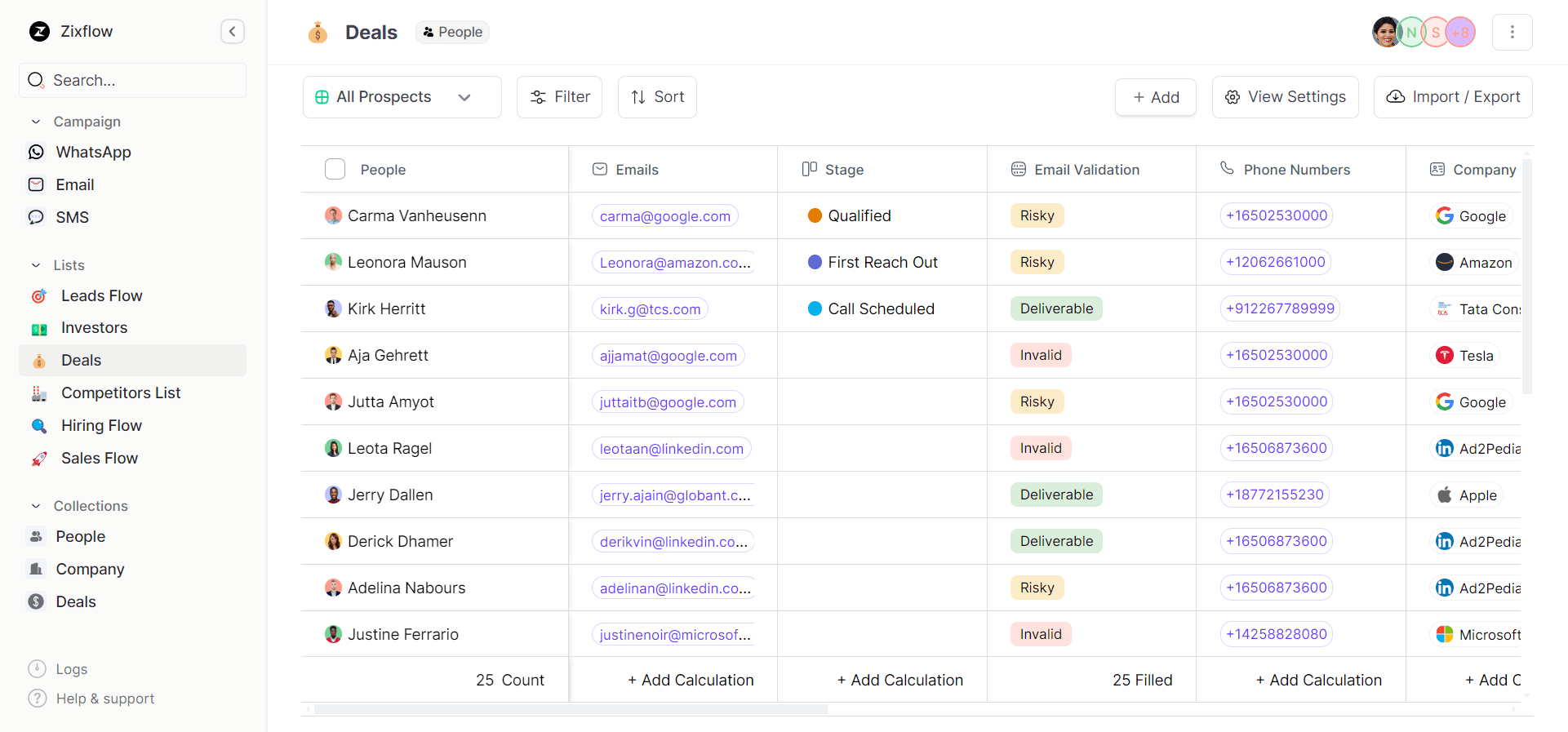Viewport: 1568px width, 732px height.
Task: Collapse the Collections section
Action: [36, 506]
